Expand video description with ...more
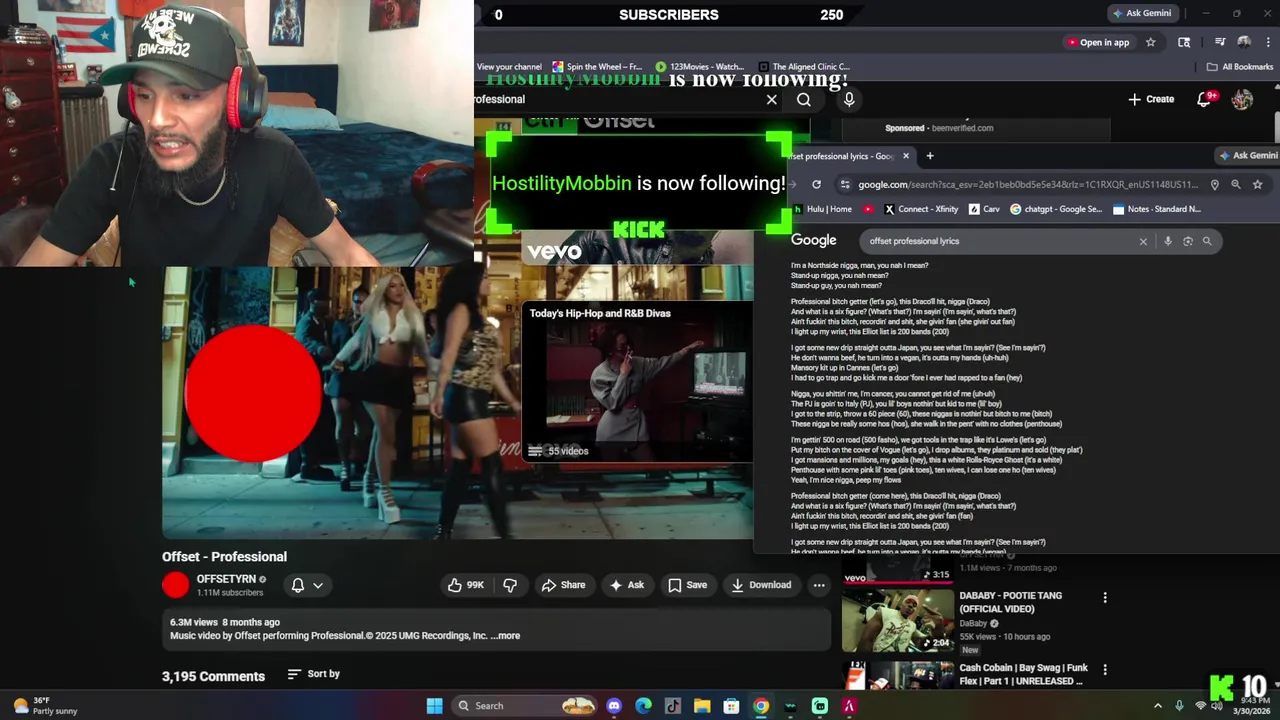 coord(505,636)
